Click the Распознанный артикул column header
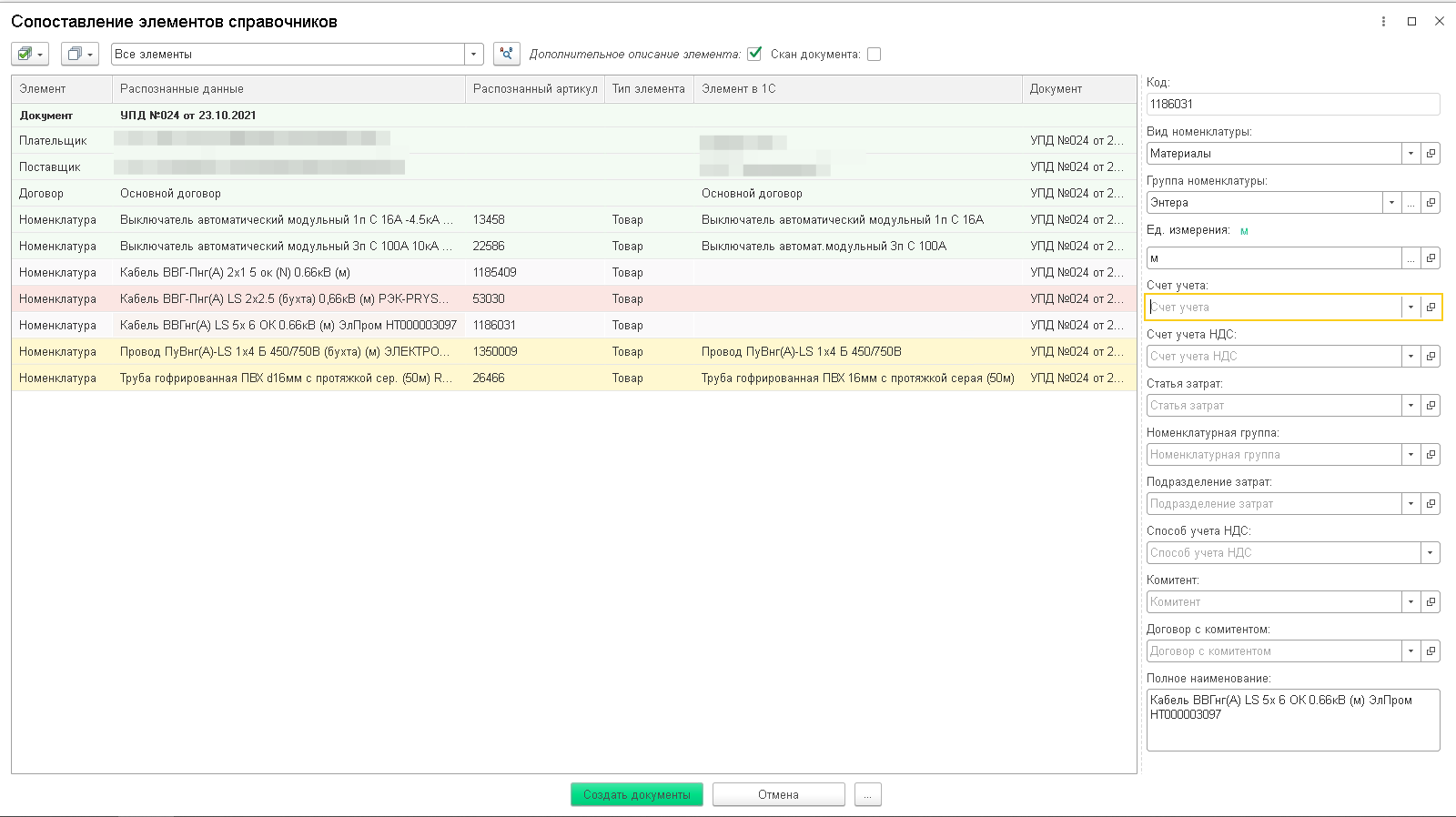The image size is (1456, 817). 535,89
